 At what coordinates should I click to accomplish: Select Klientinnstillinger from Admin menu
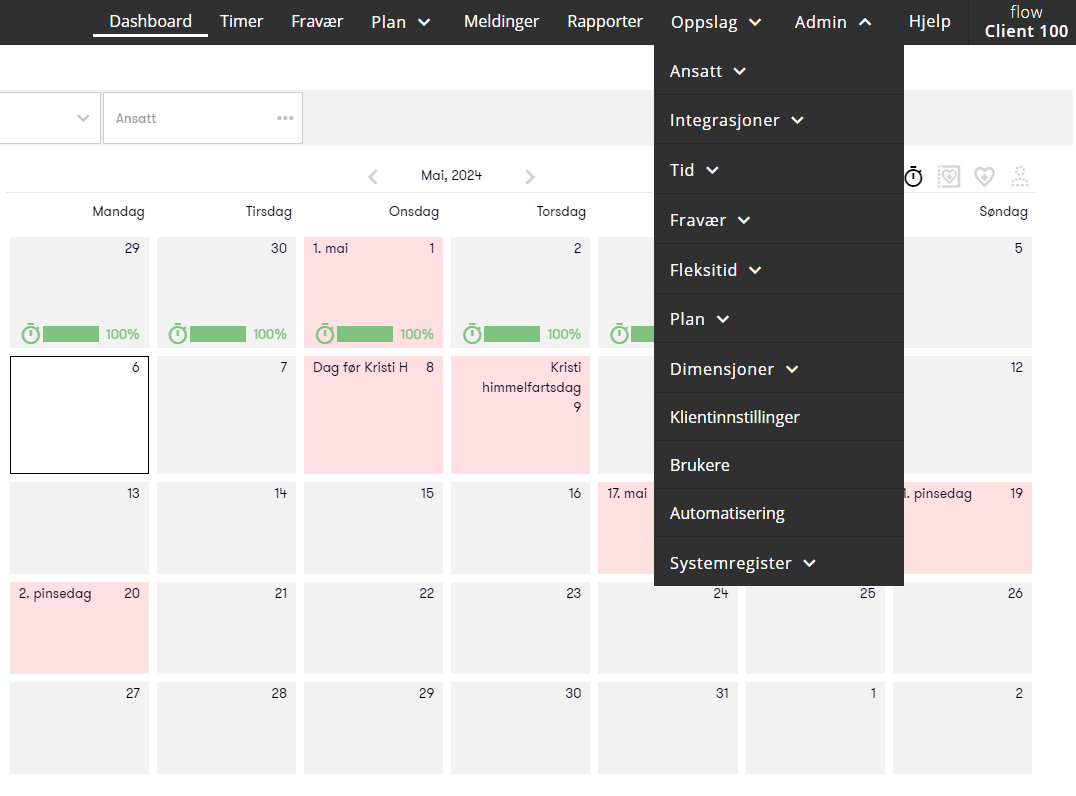pyautogui.click(x=735, y=417)
